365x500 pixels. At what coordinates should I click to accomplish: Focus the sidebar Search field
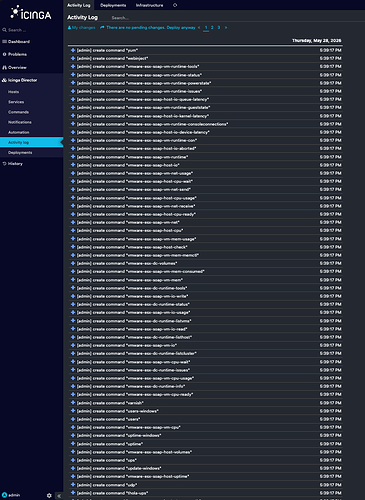click(x=31, y=30)
